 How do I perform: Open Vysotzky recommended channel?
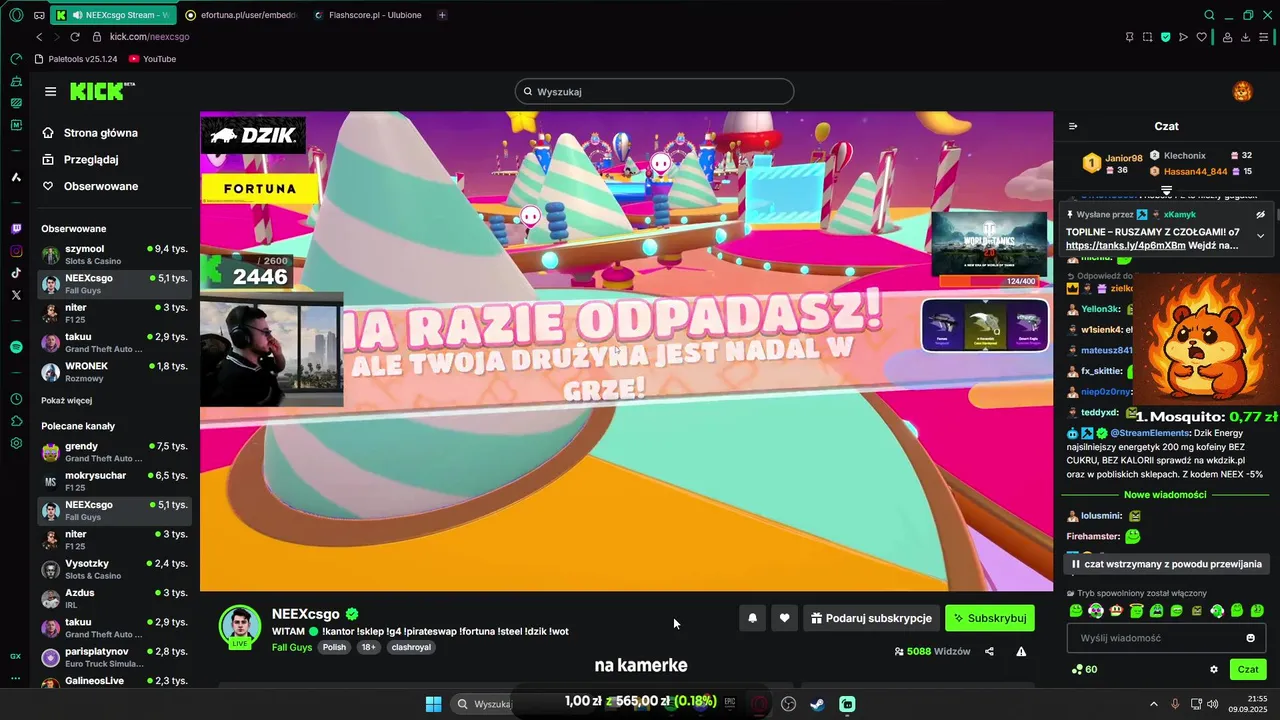click(x=115, y=569)
